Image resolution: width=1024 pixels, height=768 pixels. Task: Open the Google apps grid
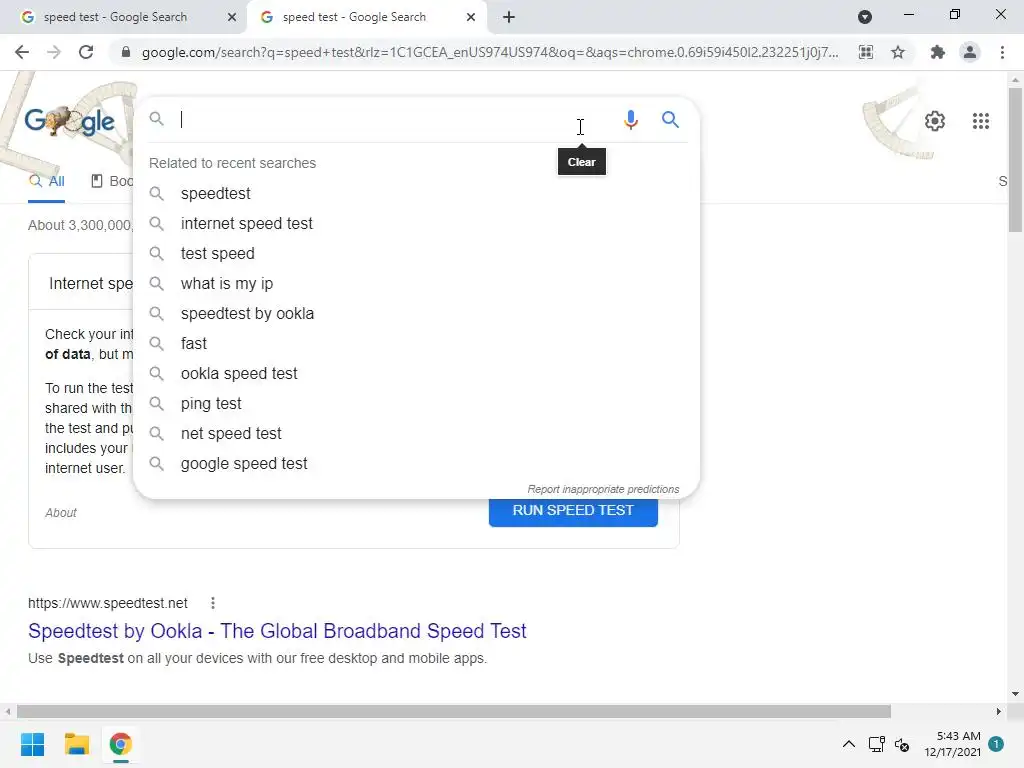(x=980, y=121)
